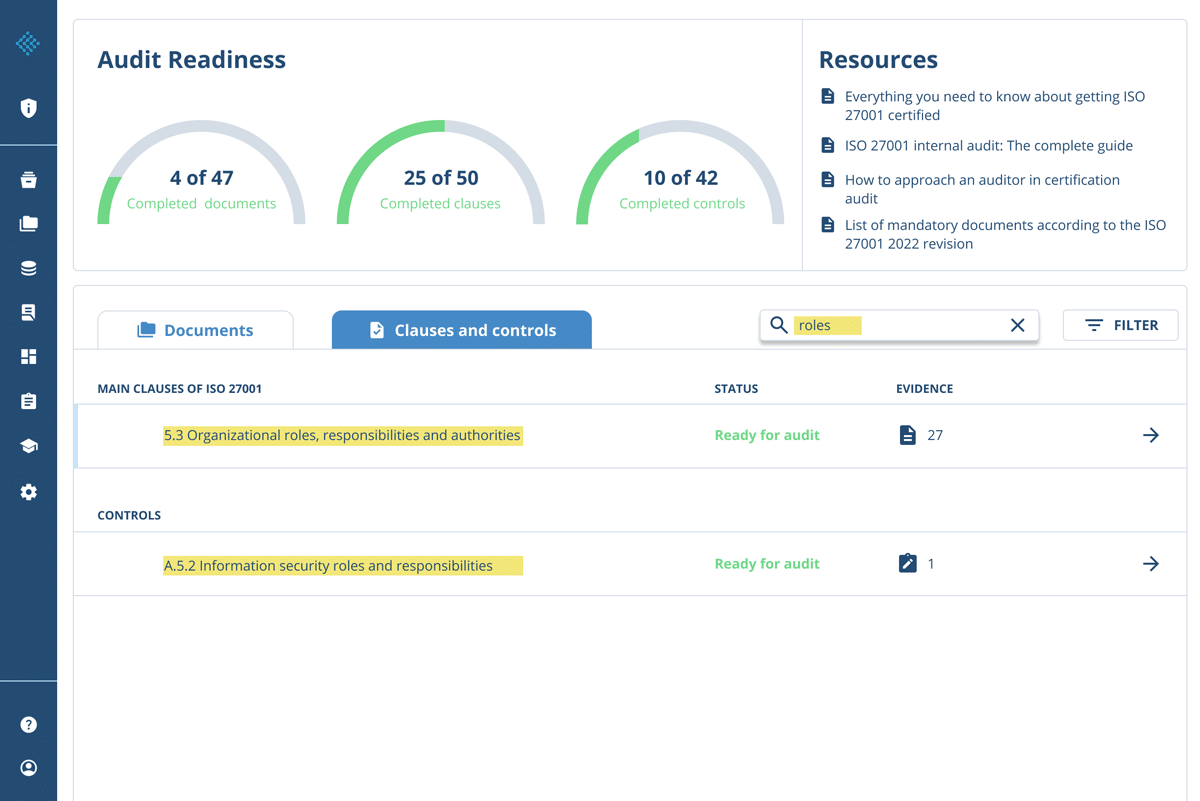Screen dimensions: 1200x801
Task: Open control A.5.2 using its arrow
Action: pyautogui.click(x=1151, y=564)
